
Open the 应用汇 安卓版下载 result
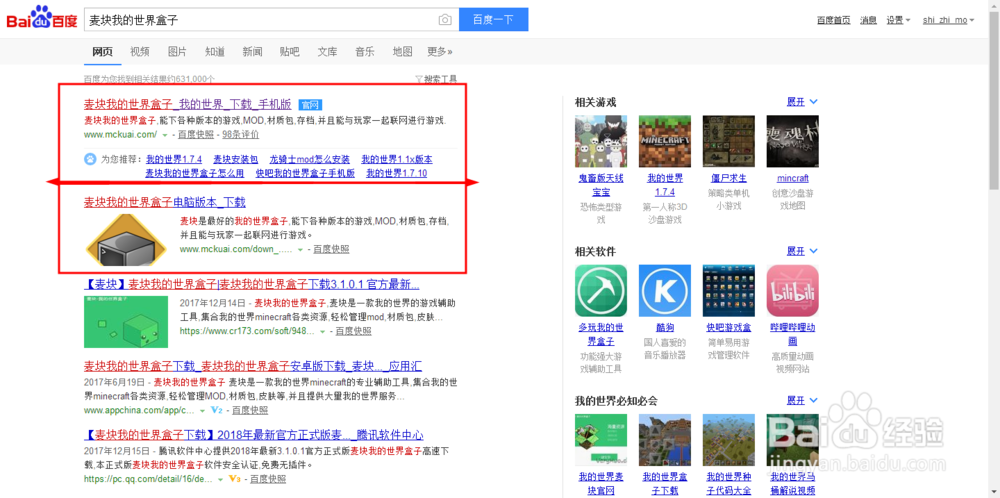pyautogui.click(x=253, y=367)
